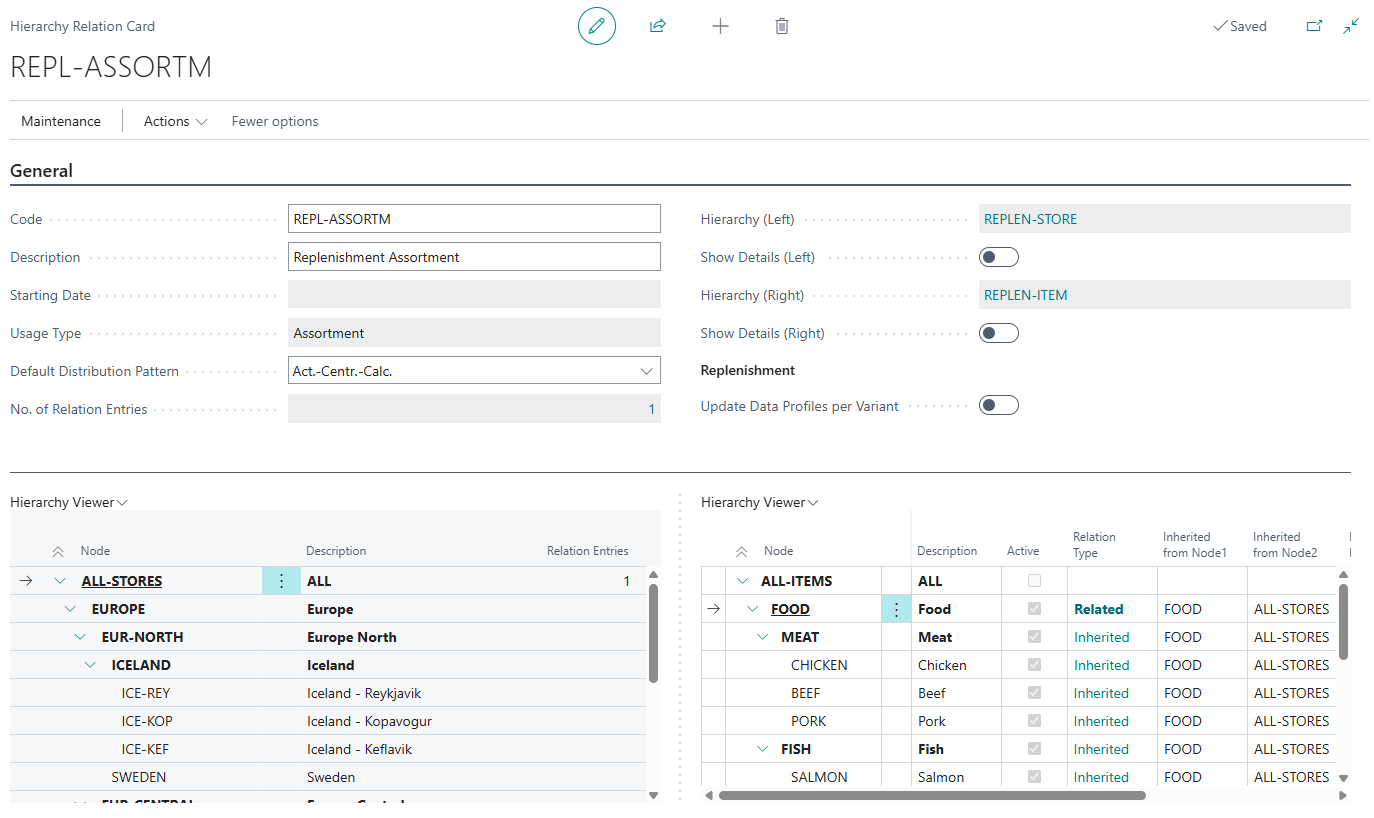
Task: Toggle Show Details (Left) switch
Action: [x=998, y=257]
